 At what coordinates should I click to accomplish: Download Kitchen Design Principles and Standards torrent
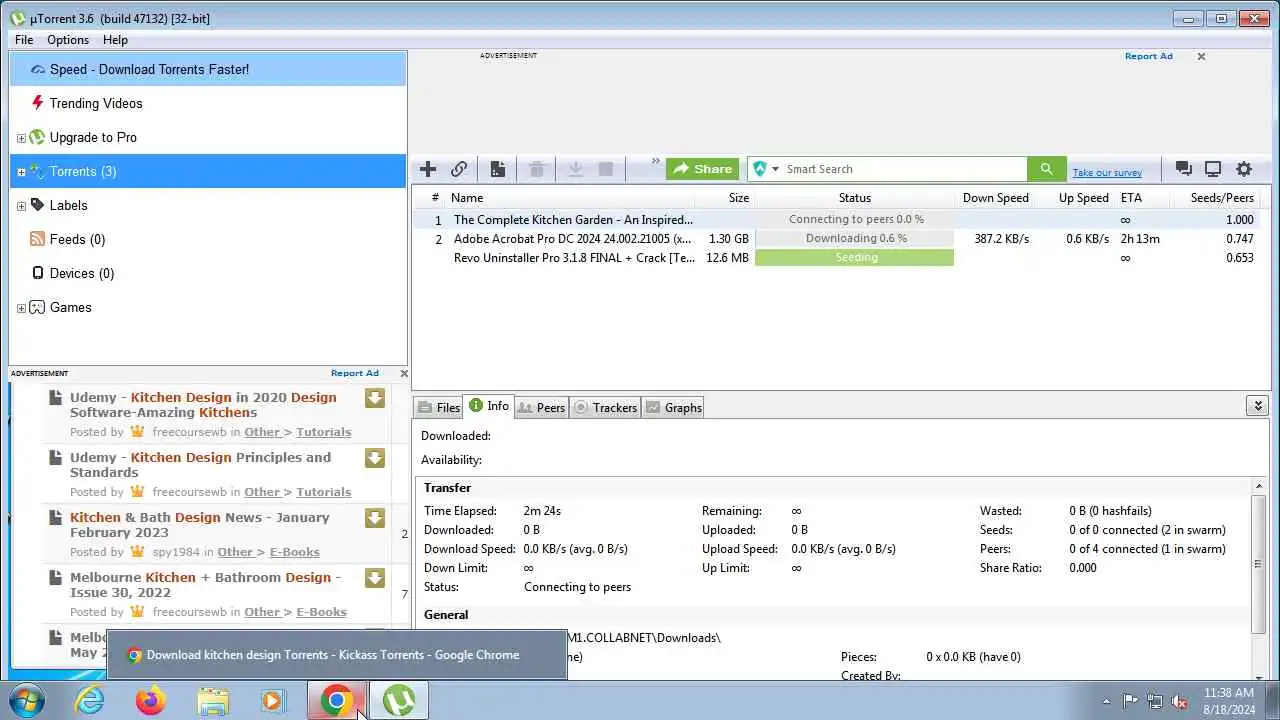pos(375,458)
